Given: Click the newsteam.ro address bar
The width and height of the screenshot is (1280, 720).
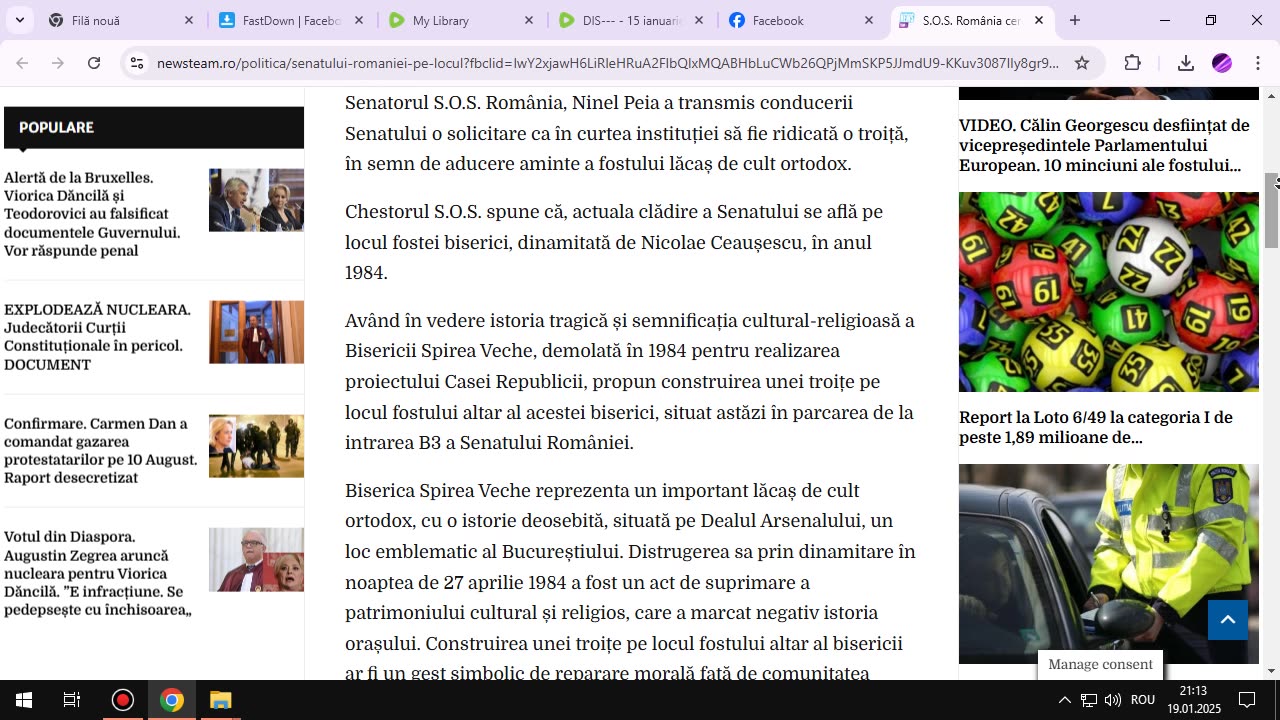Looking at the screenshot, I should 608,63.
